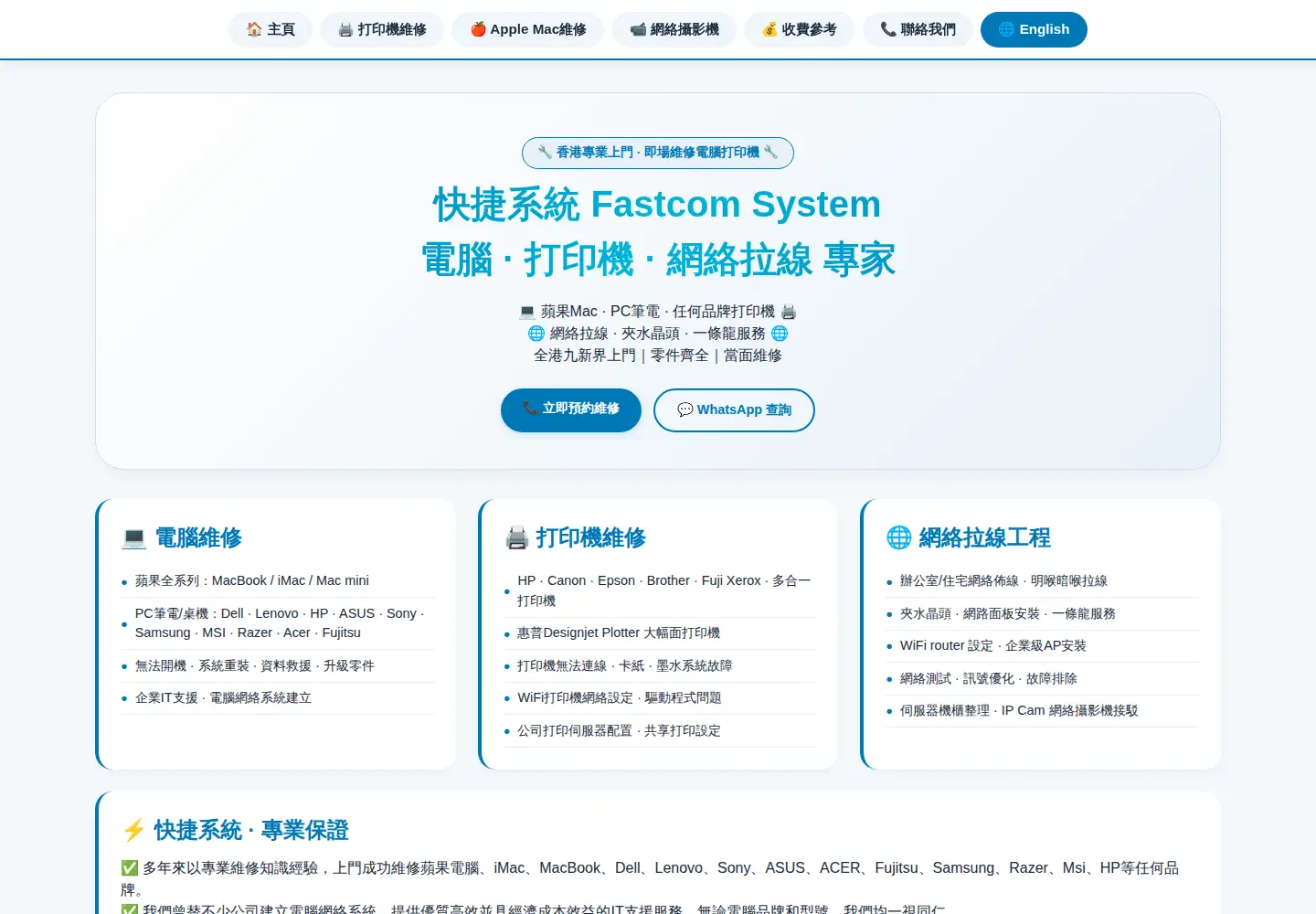Click 全港九新界上門 hero text line
This screenshot has width=1316, height=914.
point(658,356)
